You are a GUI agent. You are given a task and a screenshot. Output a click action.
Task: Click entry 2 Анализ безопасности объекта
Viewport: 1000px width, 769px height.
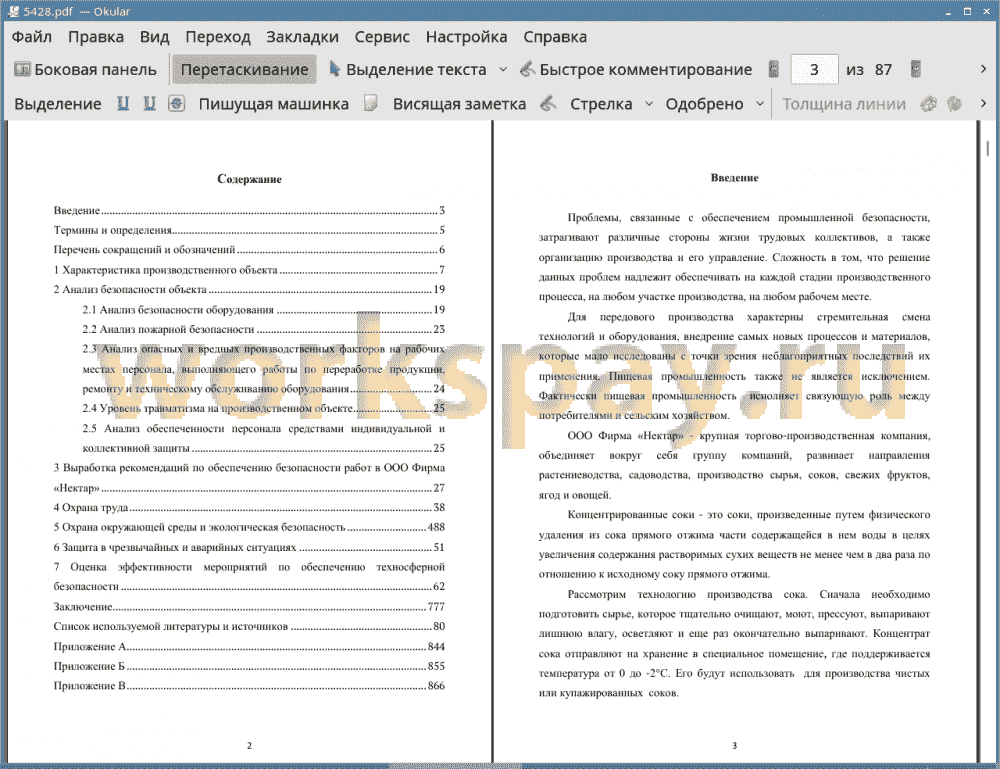(249, 289)
